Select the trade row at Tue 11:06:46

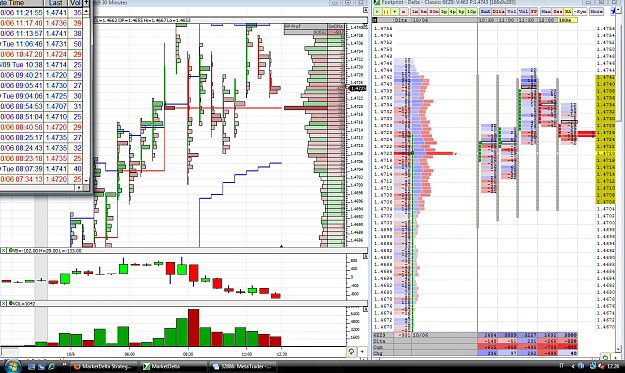click(41, 44)
